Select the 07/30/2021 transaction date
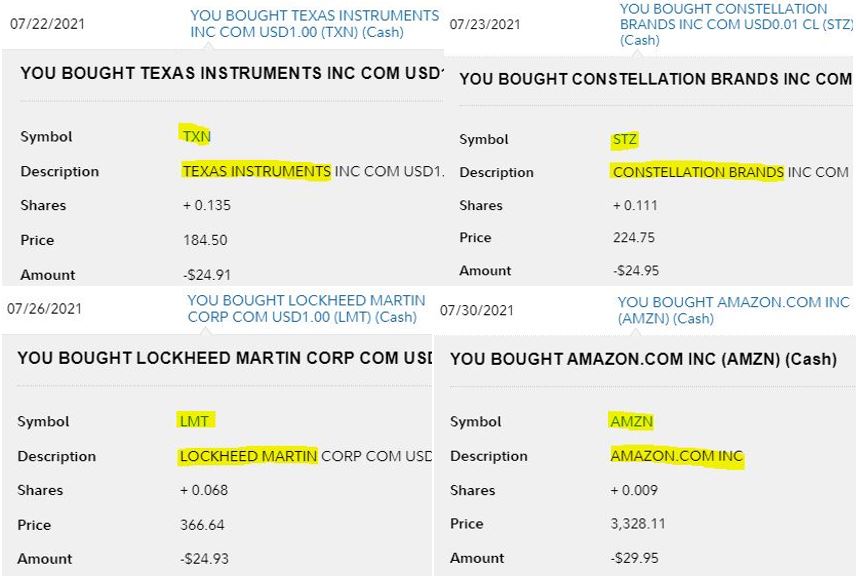This screenshot has width=856, height=578. click(477, 311)
